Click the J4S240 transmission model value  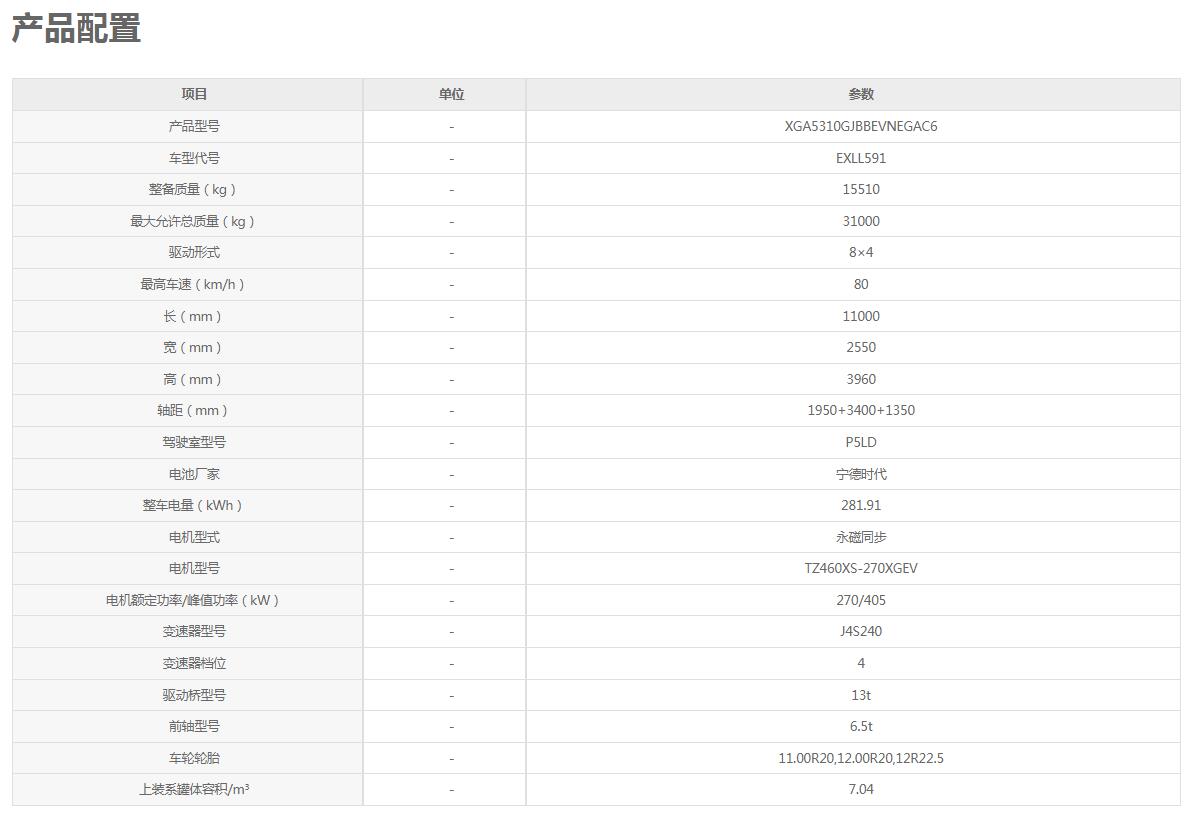pos(860,631)
